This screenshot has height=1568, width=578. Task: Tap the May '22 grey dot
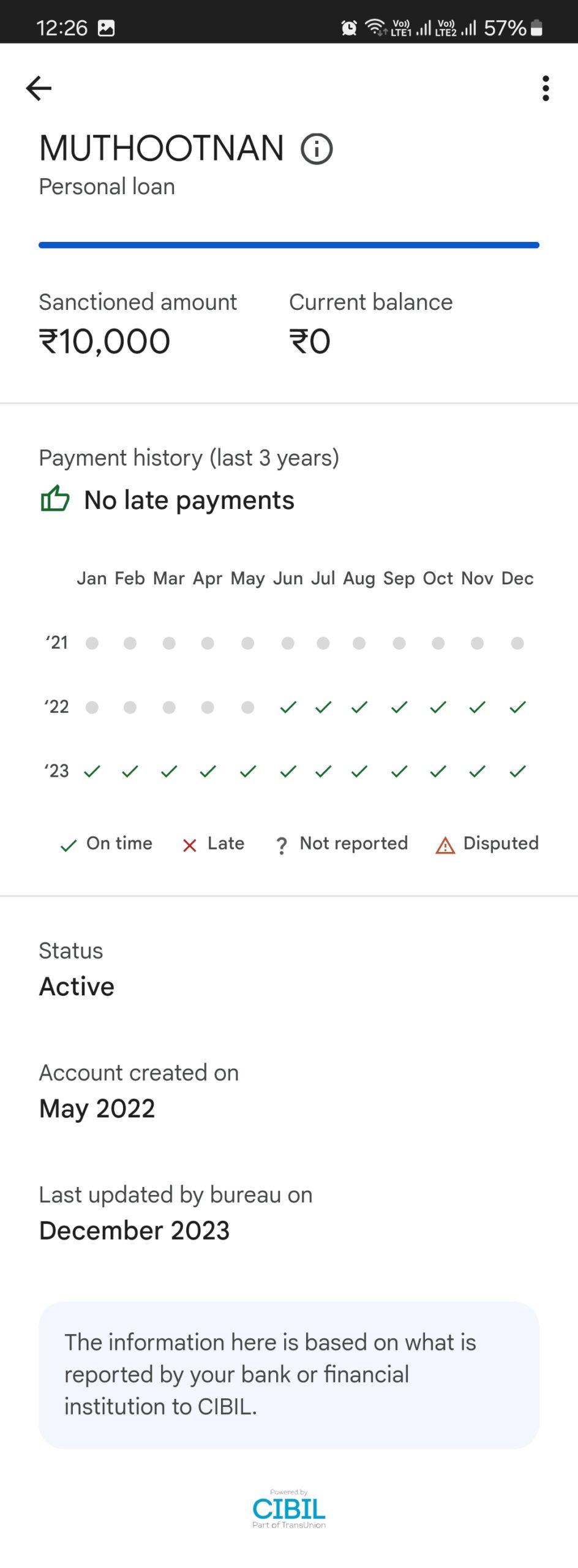tap(247, 707)
